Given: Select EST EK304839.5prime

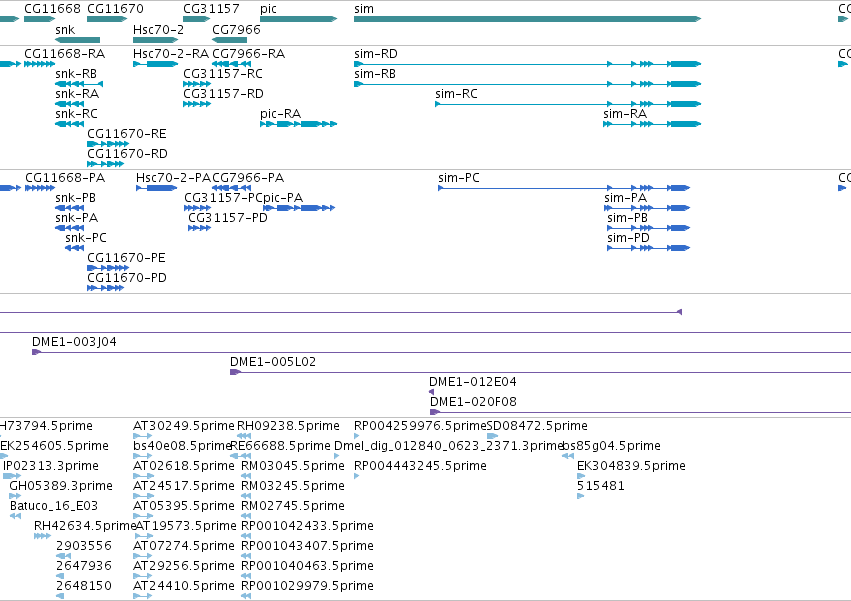Looking at the screenshot, I should [x=581, y=476].
